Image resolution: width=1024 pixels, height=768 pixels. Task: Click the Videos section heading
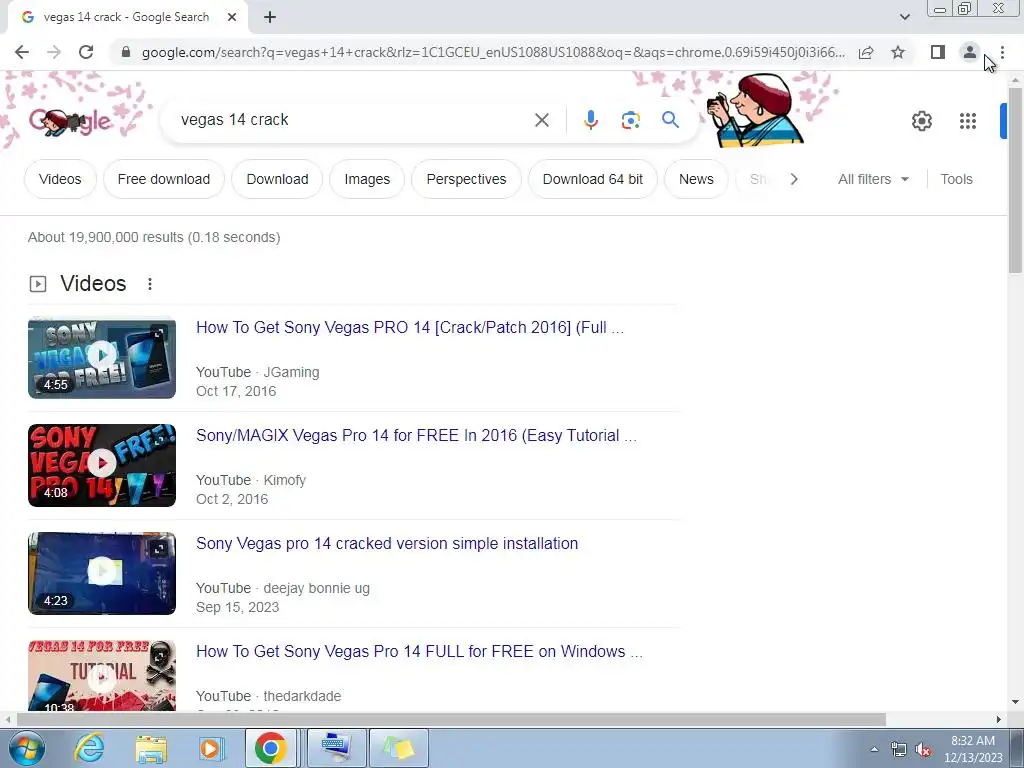[93, 283]
